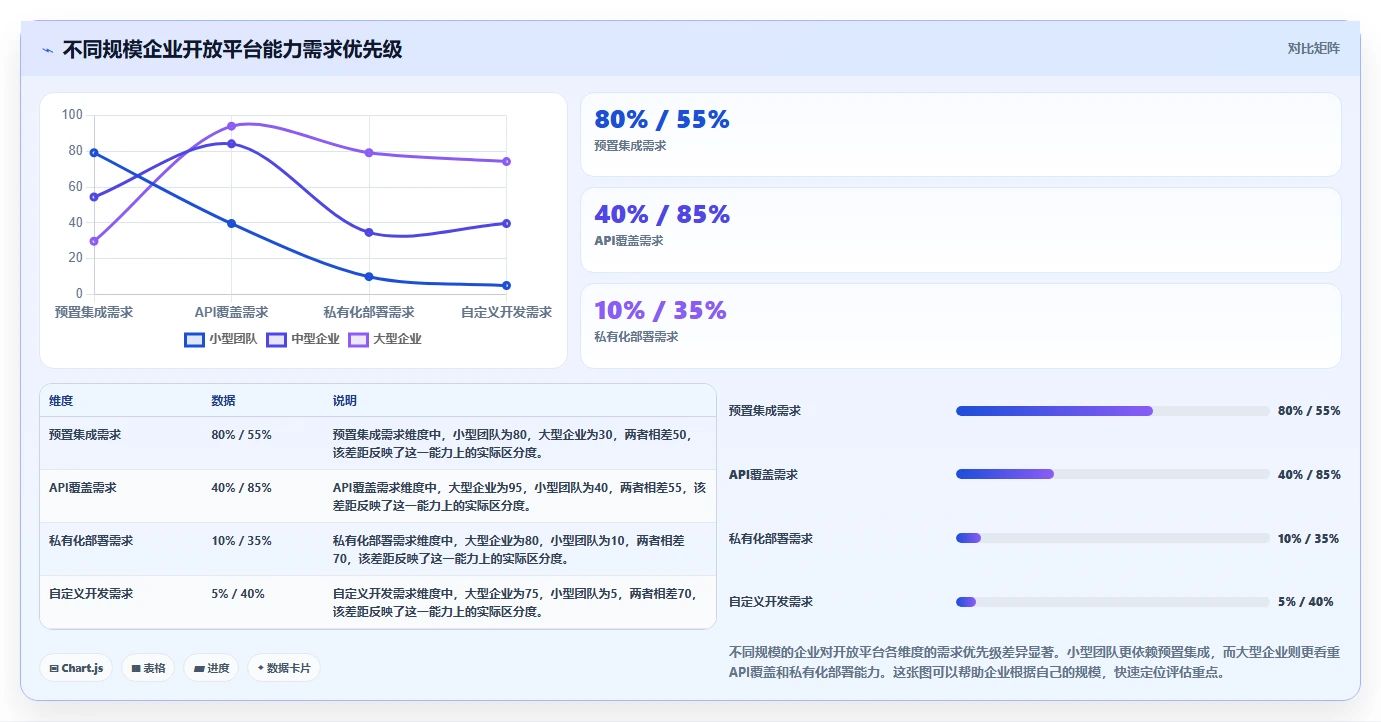Click the description starting 自定义开发需求维度中
The height and width of the screenshot is (722, 1381).
[514, 603]
